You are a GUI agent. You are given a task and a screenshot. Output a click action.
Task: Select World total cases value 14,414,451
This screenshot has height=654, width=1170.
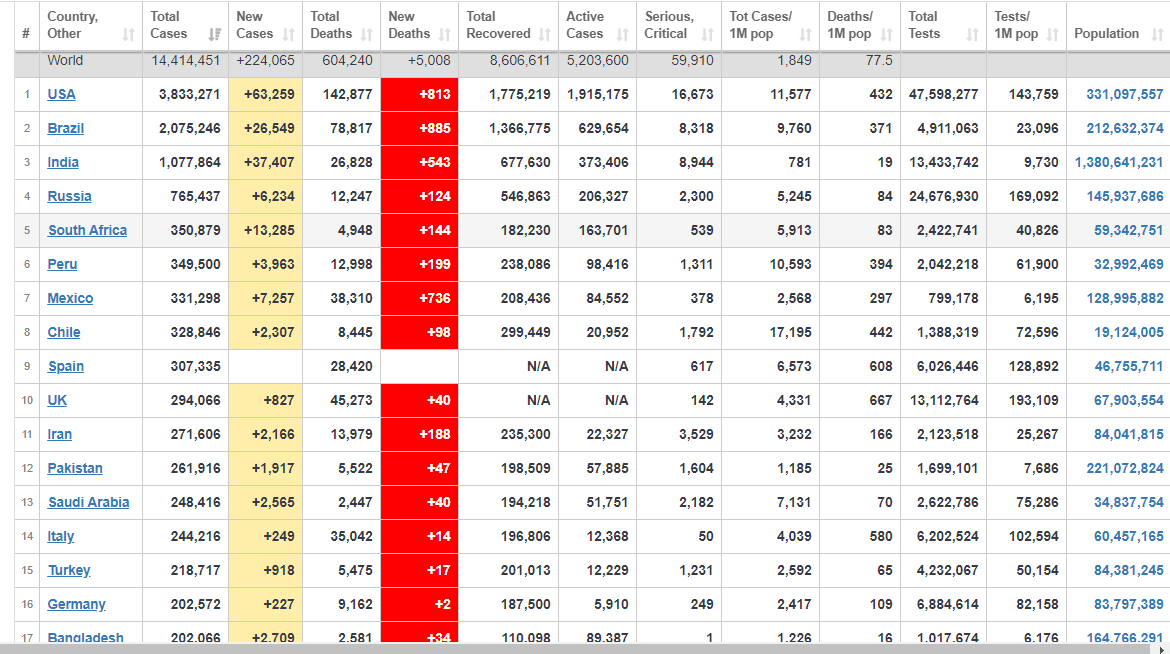click(x=186, y=60)
